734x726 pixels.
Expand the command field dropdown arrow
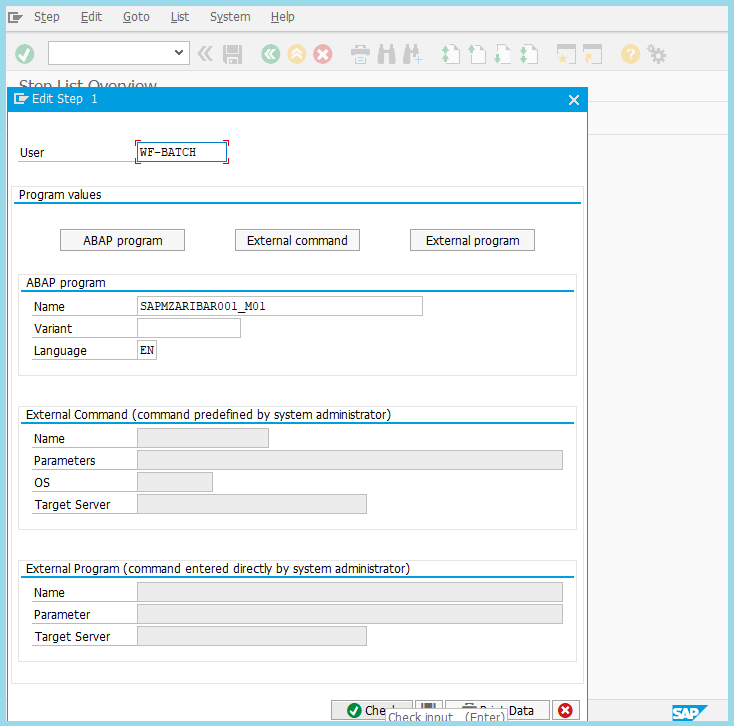click(x=180, y=53)
